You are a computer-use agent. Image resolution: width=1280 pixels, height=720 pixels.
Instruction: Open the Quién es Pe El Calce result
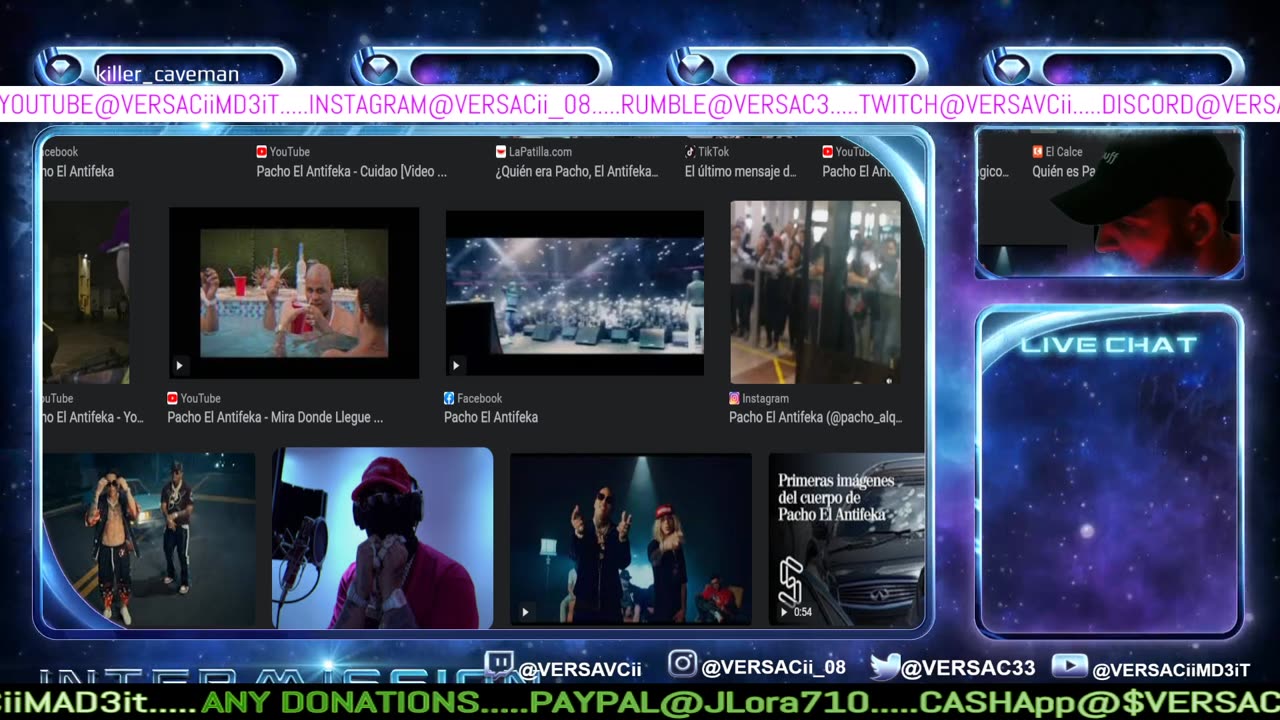1063,171
